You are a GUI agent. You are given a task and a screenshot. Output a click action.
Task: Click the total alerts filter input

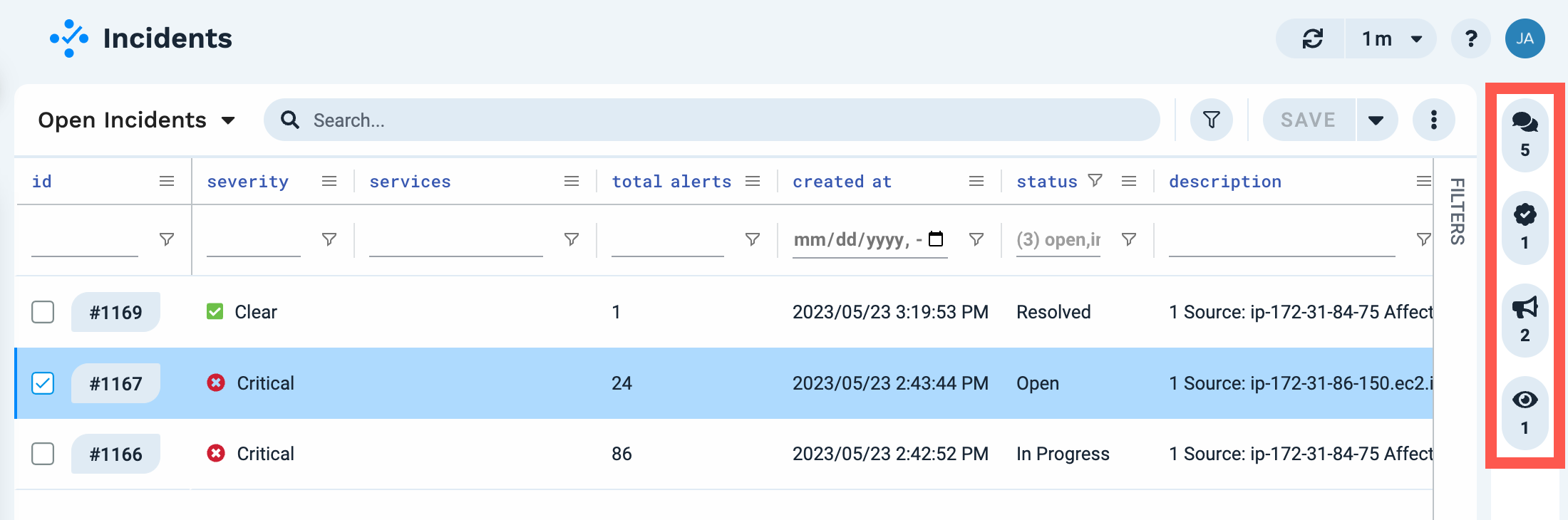point(668,240)
